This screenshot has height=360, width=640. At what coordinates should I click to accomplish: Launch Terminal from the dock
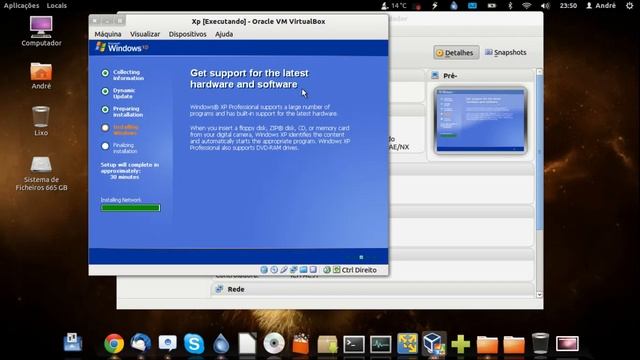pos(354,344)
